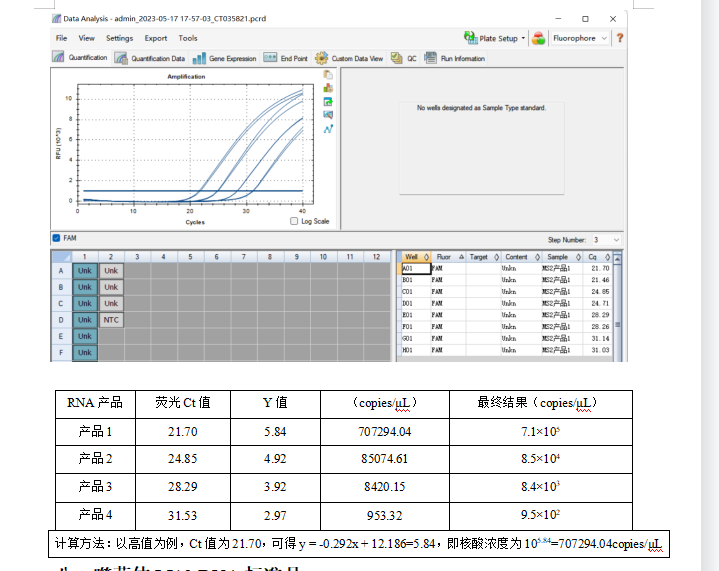The image size is (719, 571).
Task: Click the results table scrollbar thumb
Action: [617, 325]
